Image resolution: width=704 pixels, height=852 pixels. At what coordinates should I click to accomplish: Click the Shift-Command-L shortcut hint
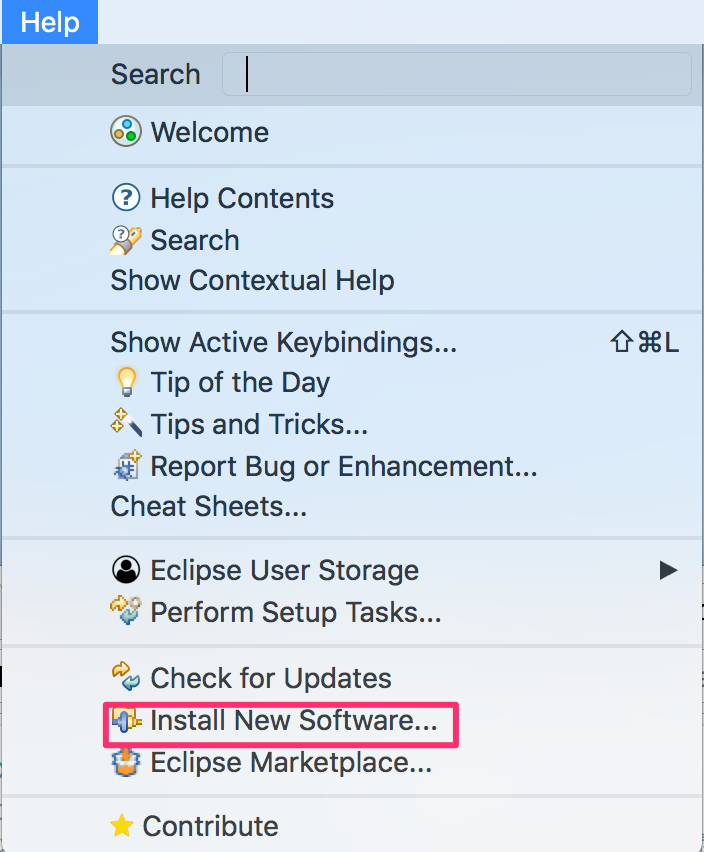[644, 342]
